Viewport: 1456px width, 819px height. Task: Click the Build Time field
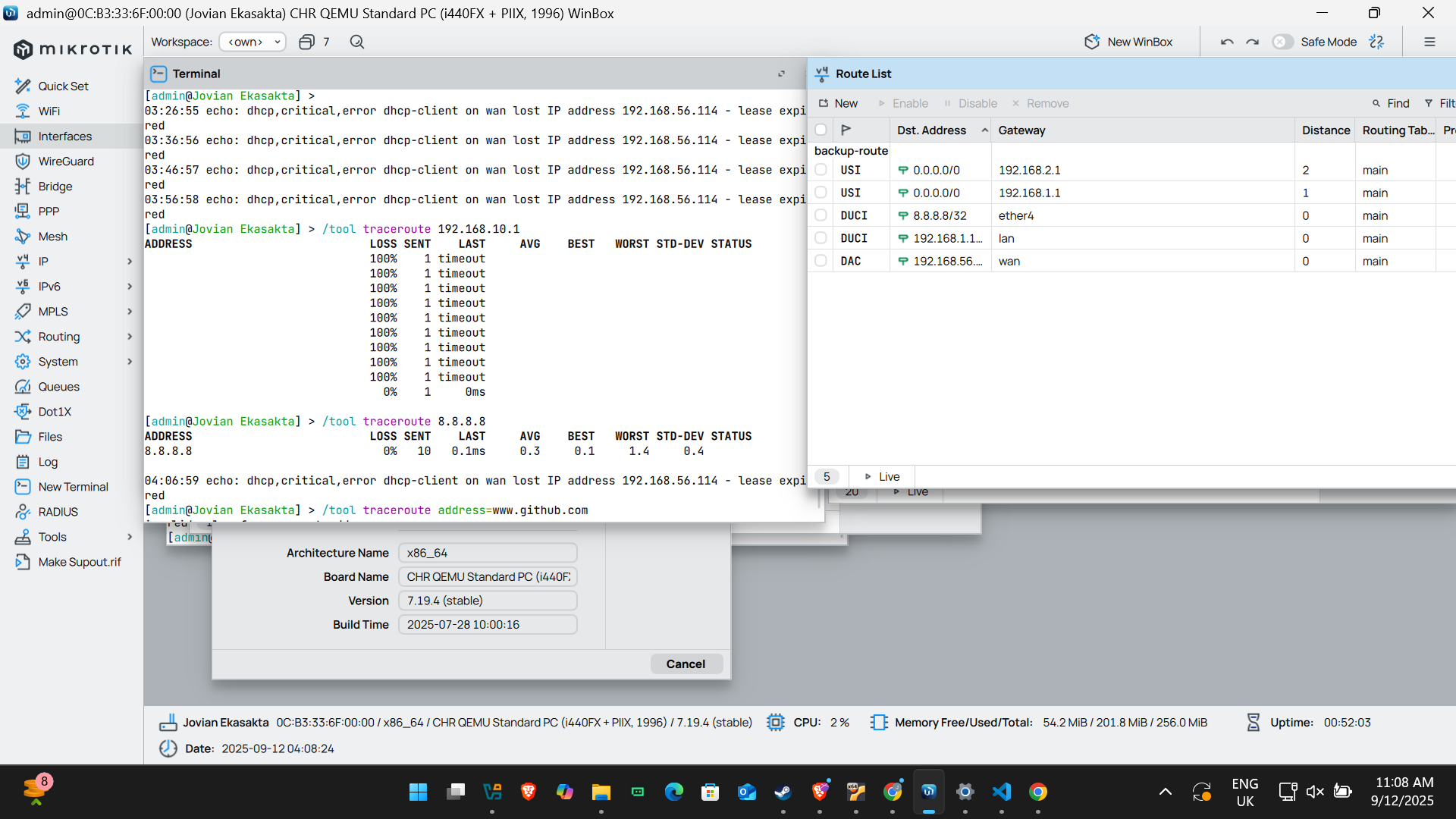point(488,625)
